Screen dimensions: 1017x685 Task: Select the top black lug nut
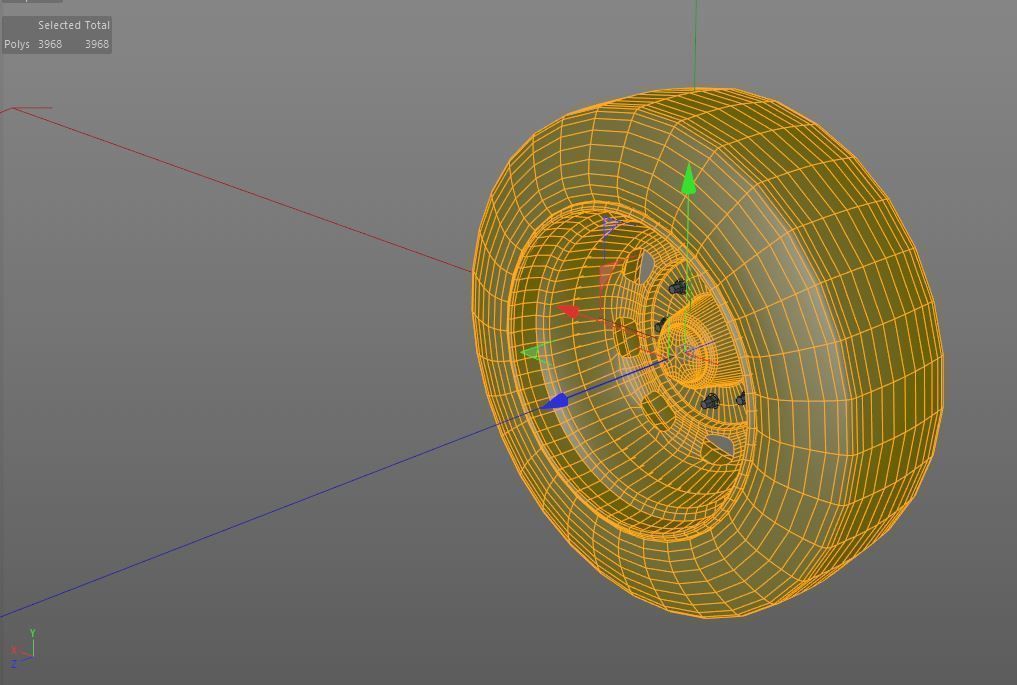pyautogui.click(x=677, y=287)
